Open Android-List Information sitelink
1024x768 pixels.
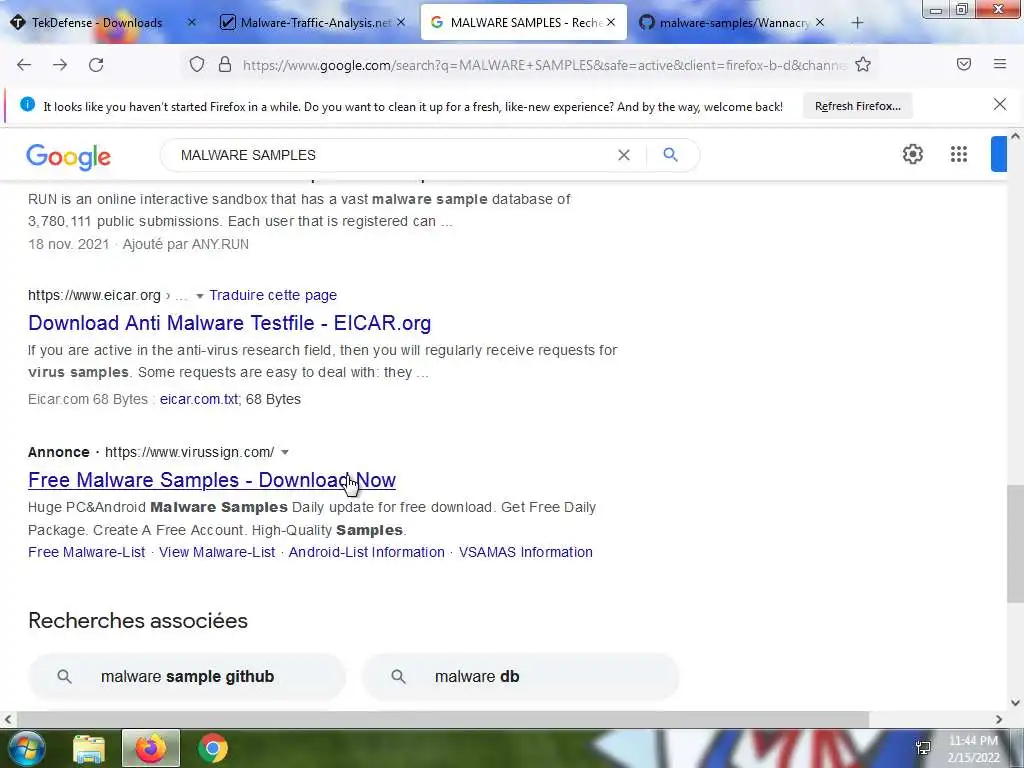[x=366, y=552]
